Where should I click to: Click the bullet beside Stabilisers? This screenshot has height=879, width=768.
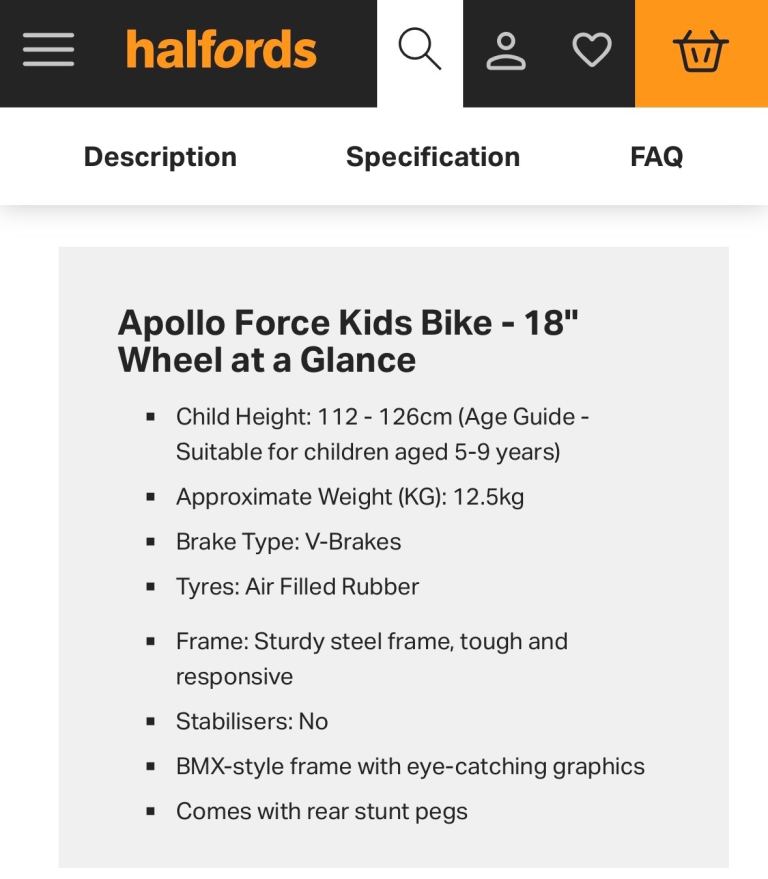(x=151, y=722)
